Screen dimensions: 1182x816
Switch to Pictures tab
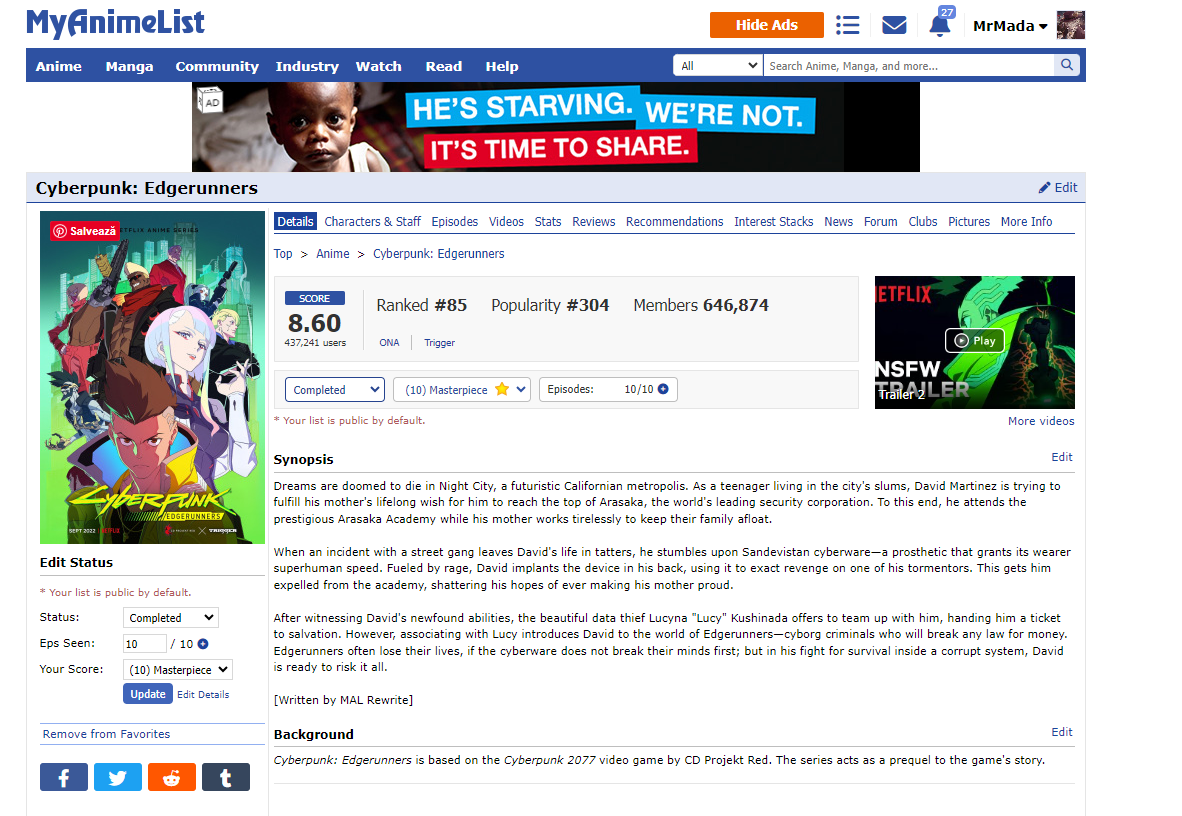[x=969, y=222]
